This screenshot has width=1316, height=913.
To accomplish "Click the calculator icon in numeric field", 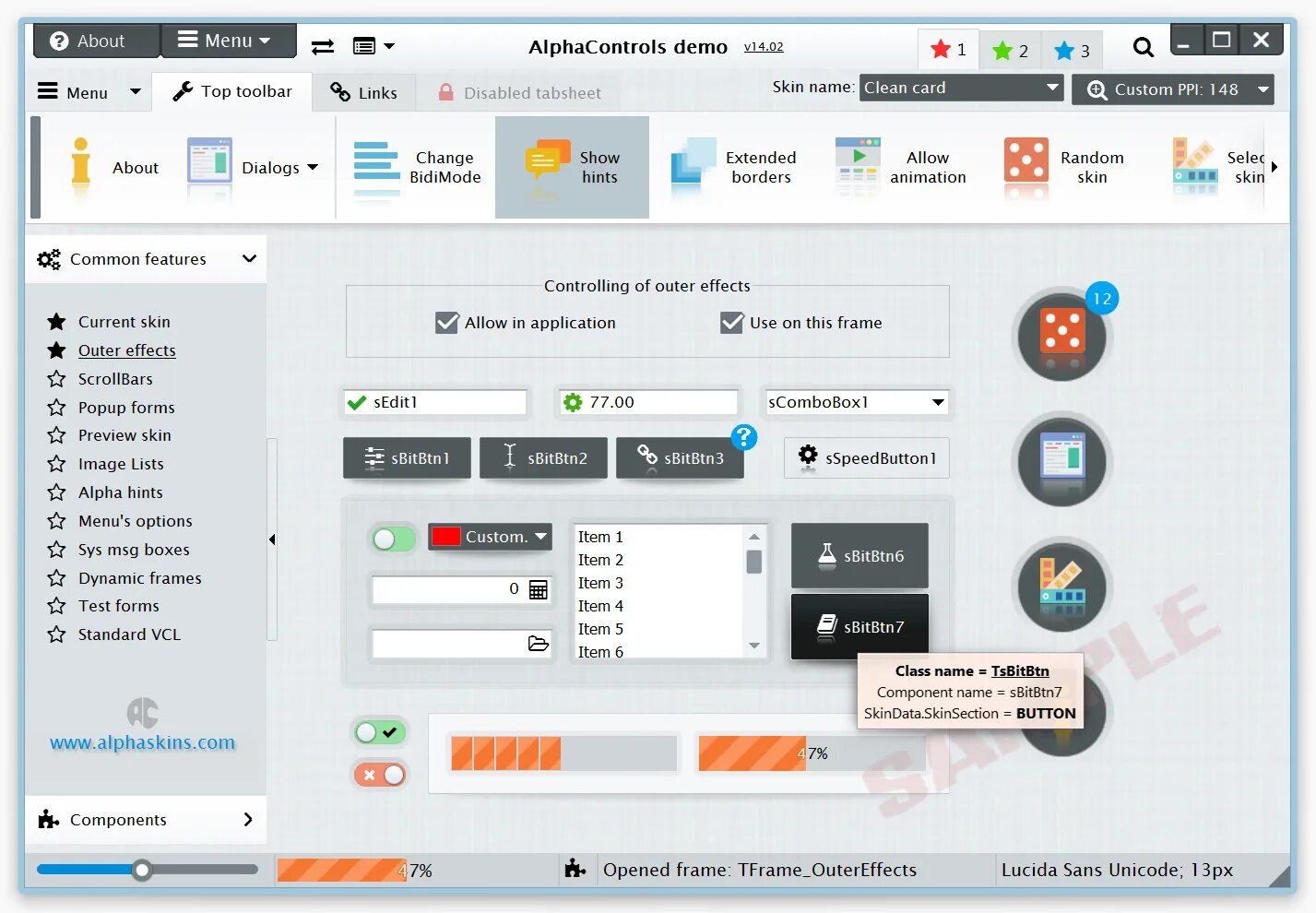I will click(539, 589).
